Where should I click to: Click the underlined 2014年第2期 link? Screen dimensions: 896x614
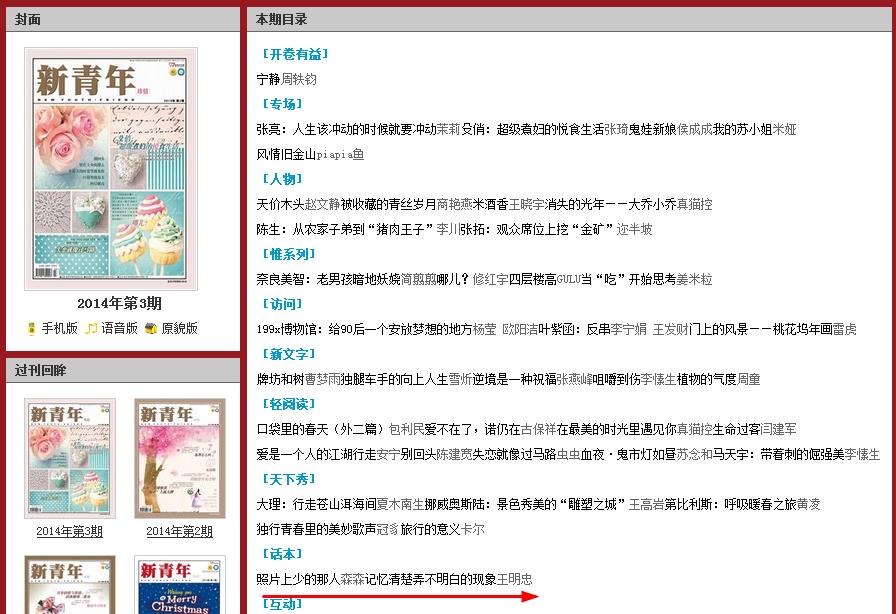pyautogui.click(x=179, y=532)
